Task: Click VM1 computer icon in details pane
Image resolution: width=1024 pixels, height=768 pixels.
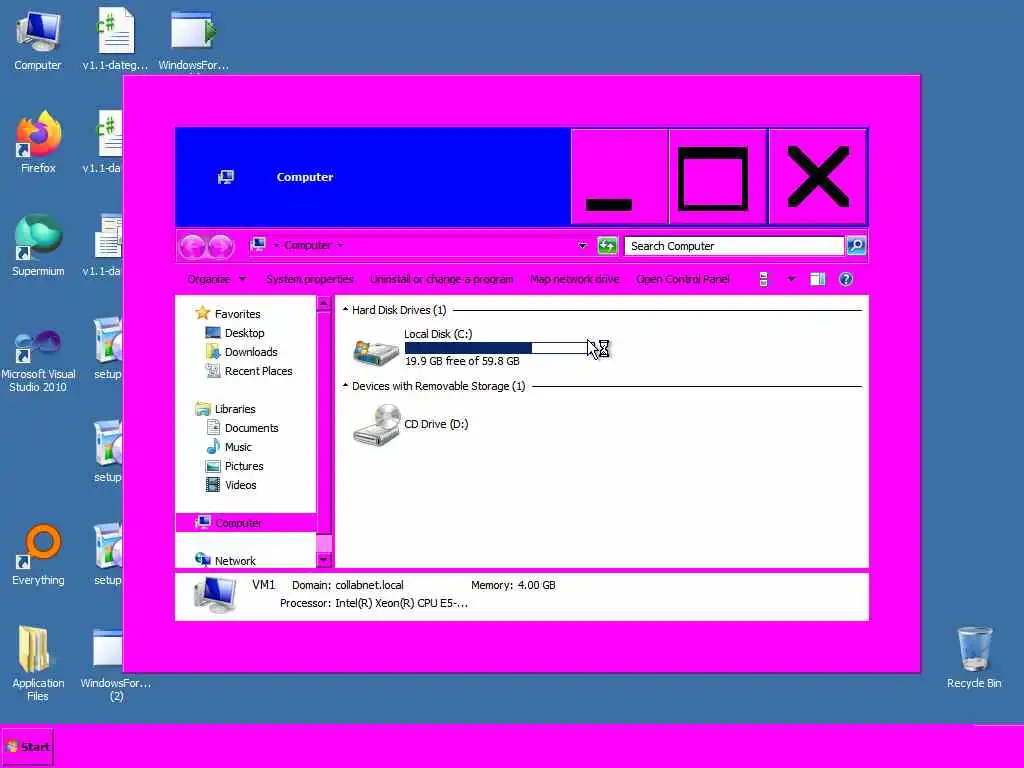Action: [216, 594]
